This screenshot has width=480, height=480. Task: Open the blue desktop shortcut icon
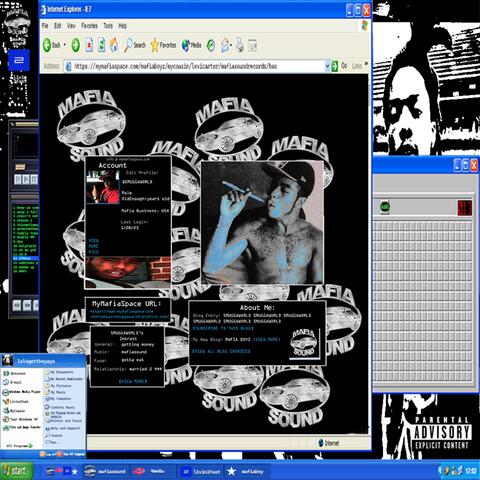tap(19, 60)
